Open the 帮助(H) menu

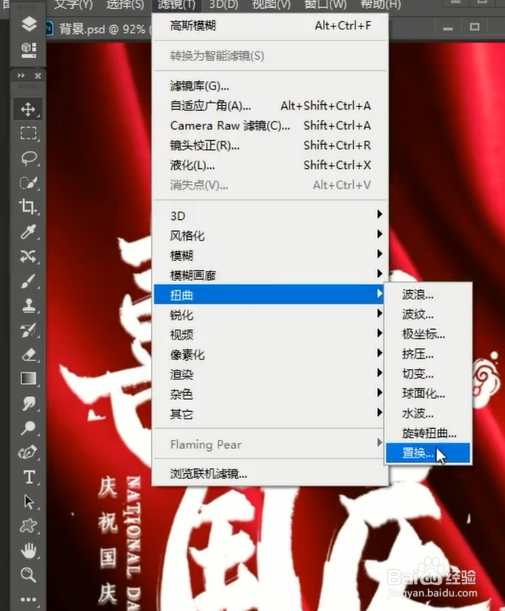pos(380,5)
